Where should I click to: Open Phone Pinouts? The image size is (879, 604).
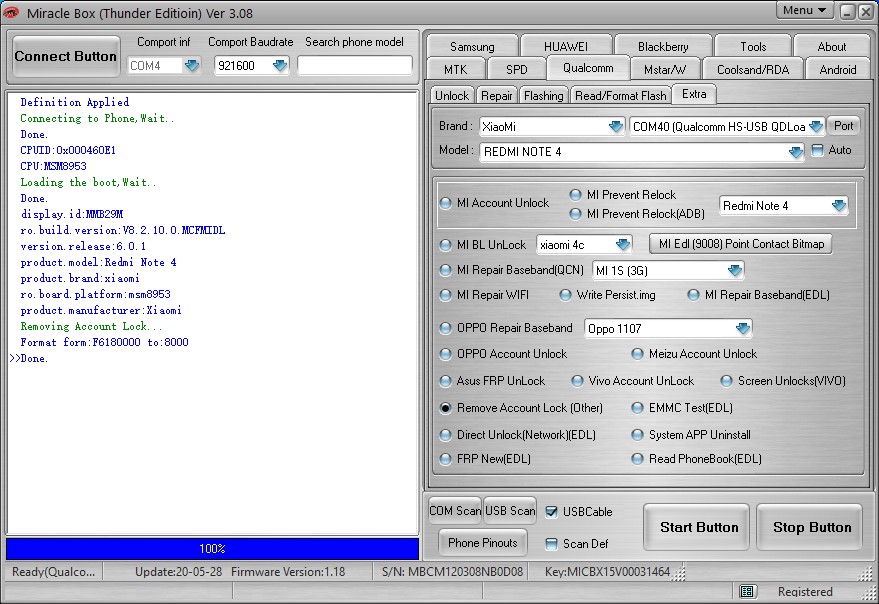click(483, 543)
